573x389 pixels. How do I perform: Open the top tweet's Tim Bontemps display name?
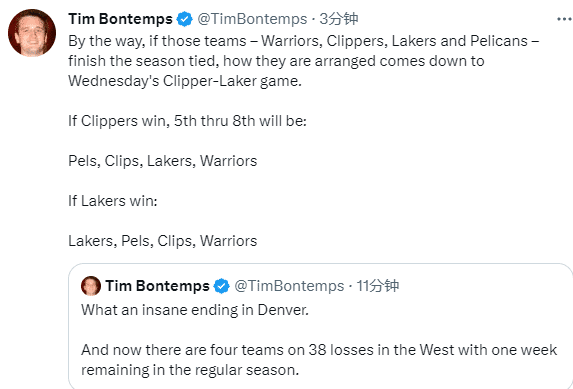click(x=120, y=19)
